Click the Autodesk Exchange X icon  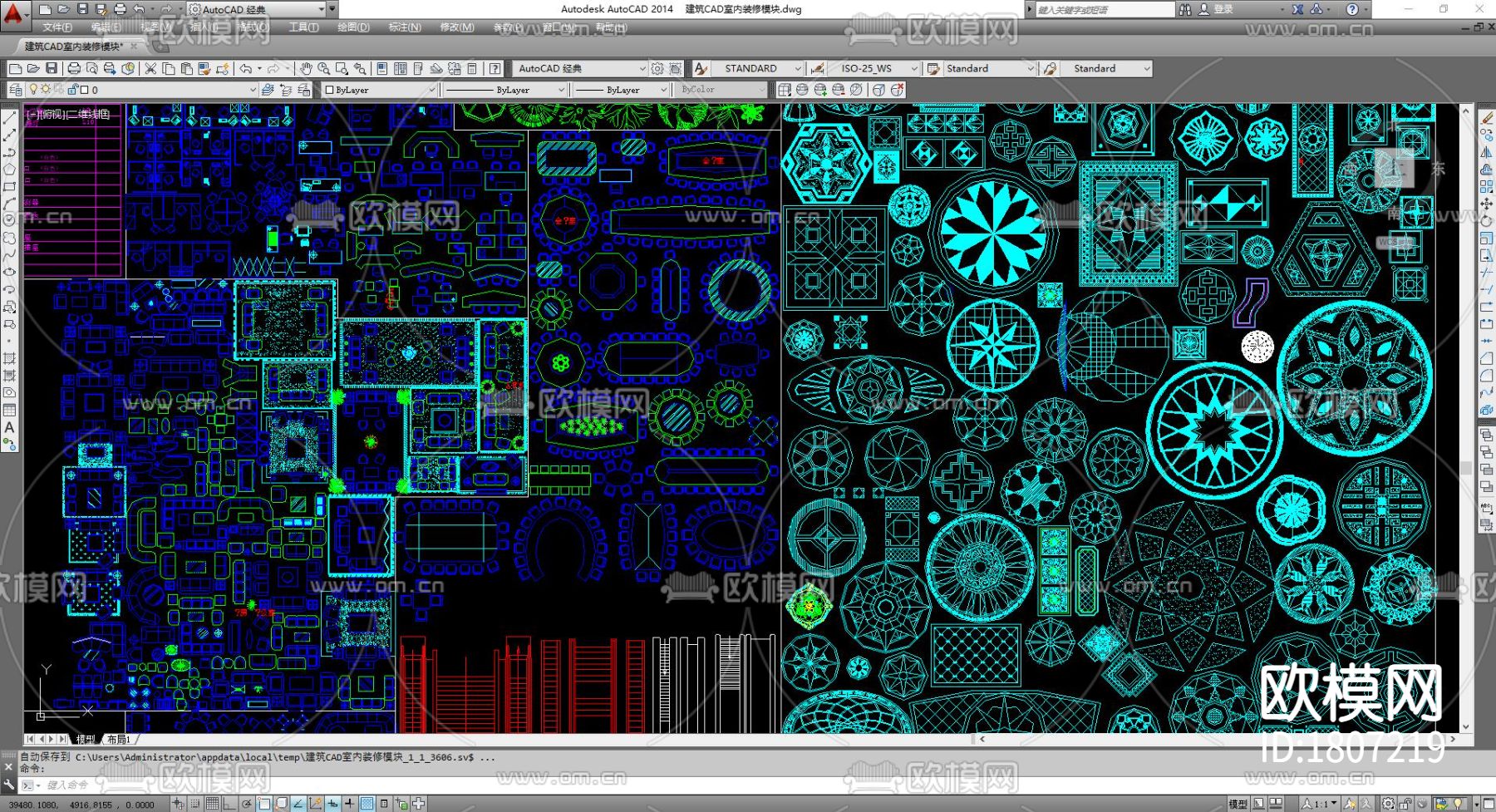tap(1297, 9)
